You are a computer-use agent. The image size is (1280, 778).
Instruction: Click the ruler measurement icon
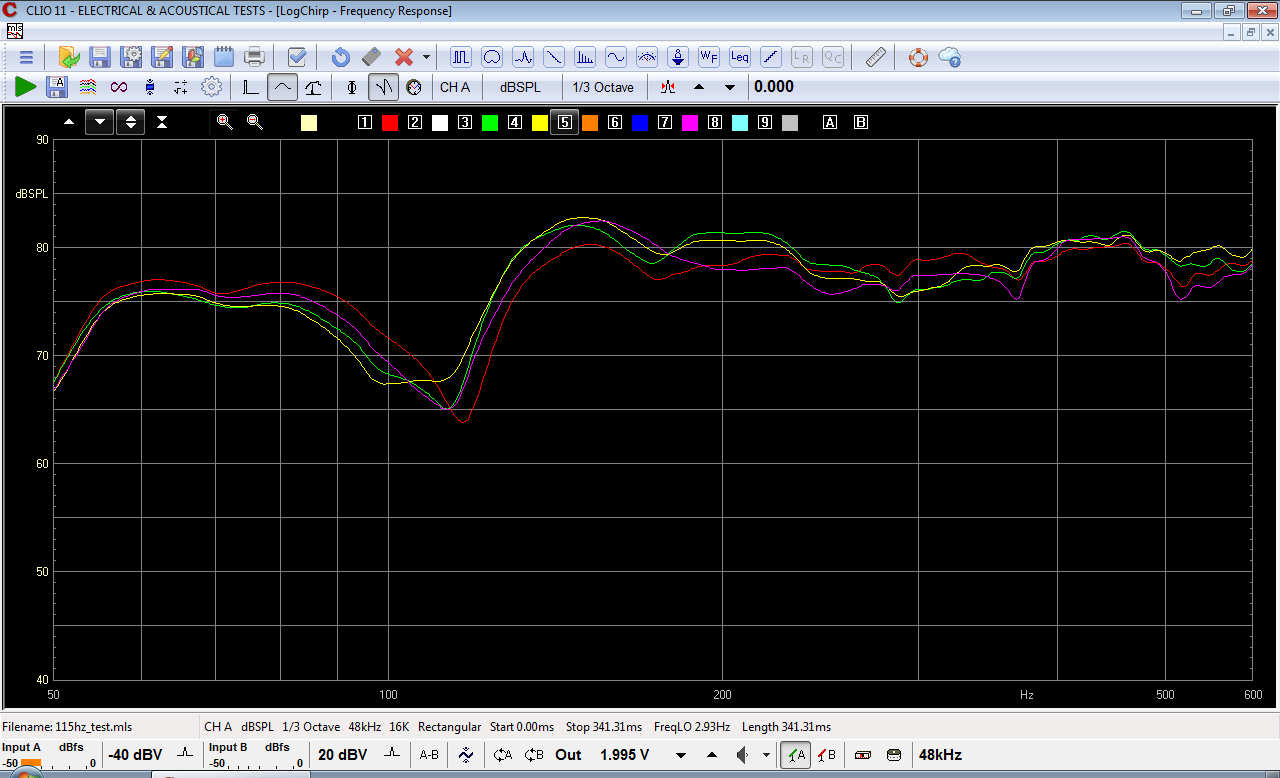tap(876, 57)
